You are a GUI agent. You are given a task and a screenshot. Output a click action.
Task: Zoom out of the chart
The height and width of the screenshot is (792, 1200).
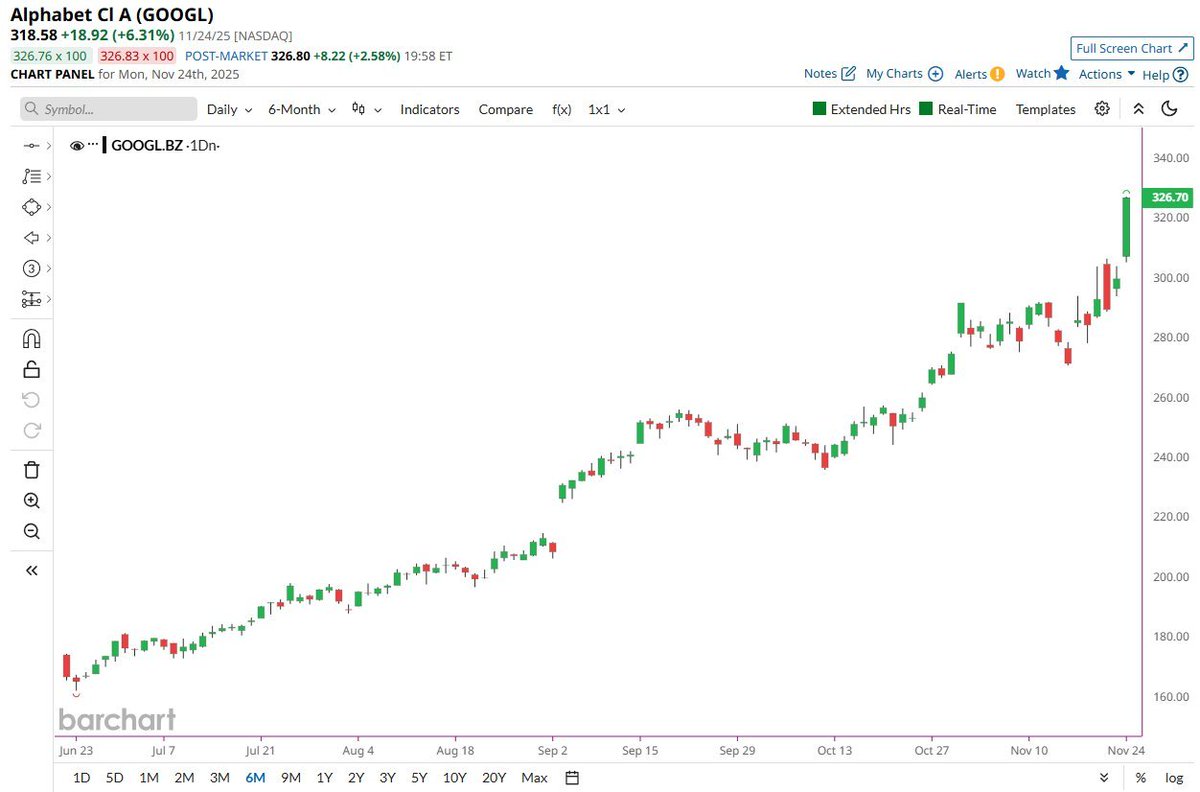pyautogui.click(x=31, y=532)
